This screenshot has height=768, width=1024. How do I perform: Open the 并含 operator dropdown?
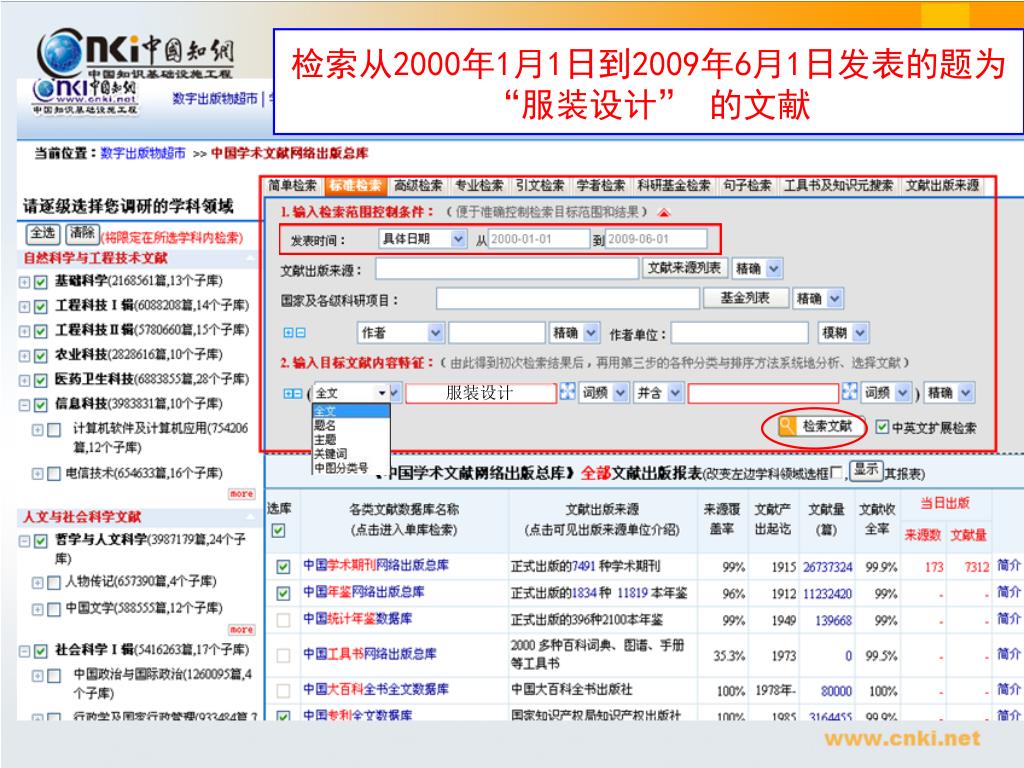658,392
